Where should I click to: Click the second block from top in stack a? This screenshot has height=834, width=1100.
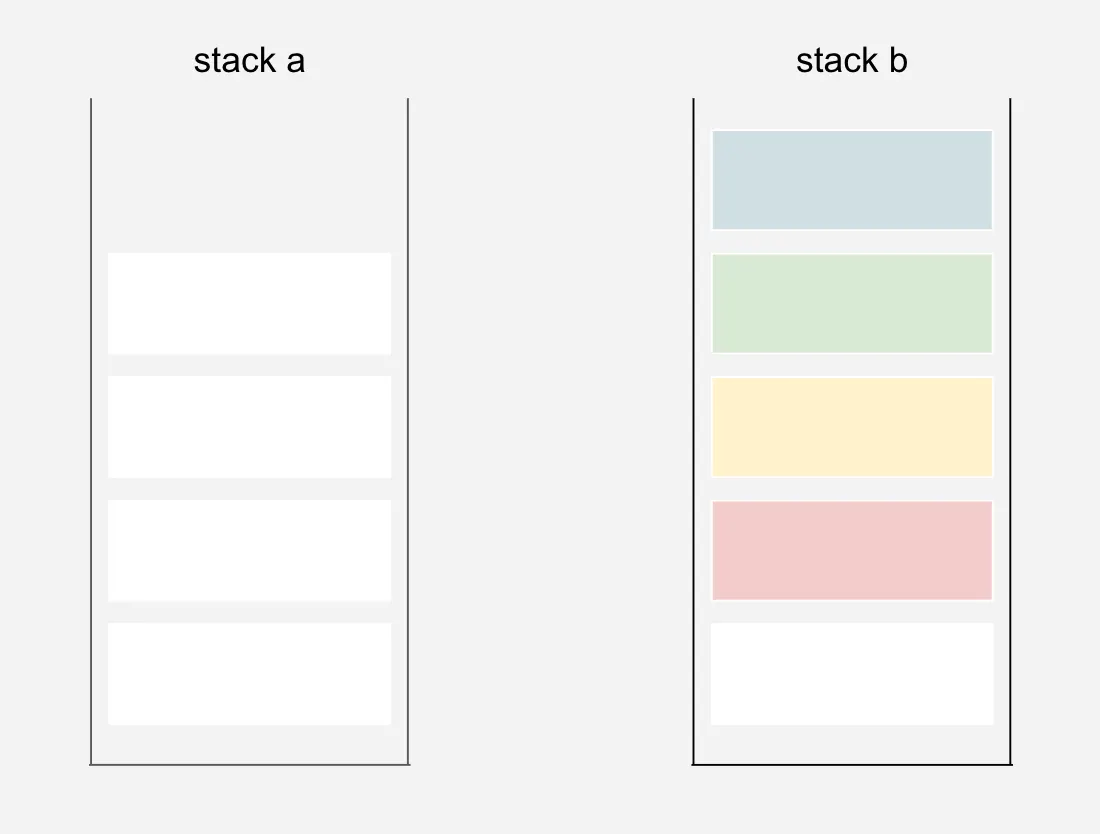click(249, 427)
